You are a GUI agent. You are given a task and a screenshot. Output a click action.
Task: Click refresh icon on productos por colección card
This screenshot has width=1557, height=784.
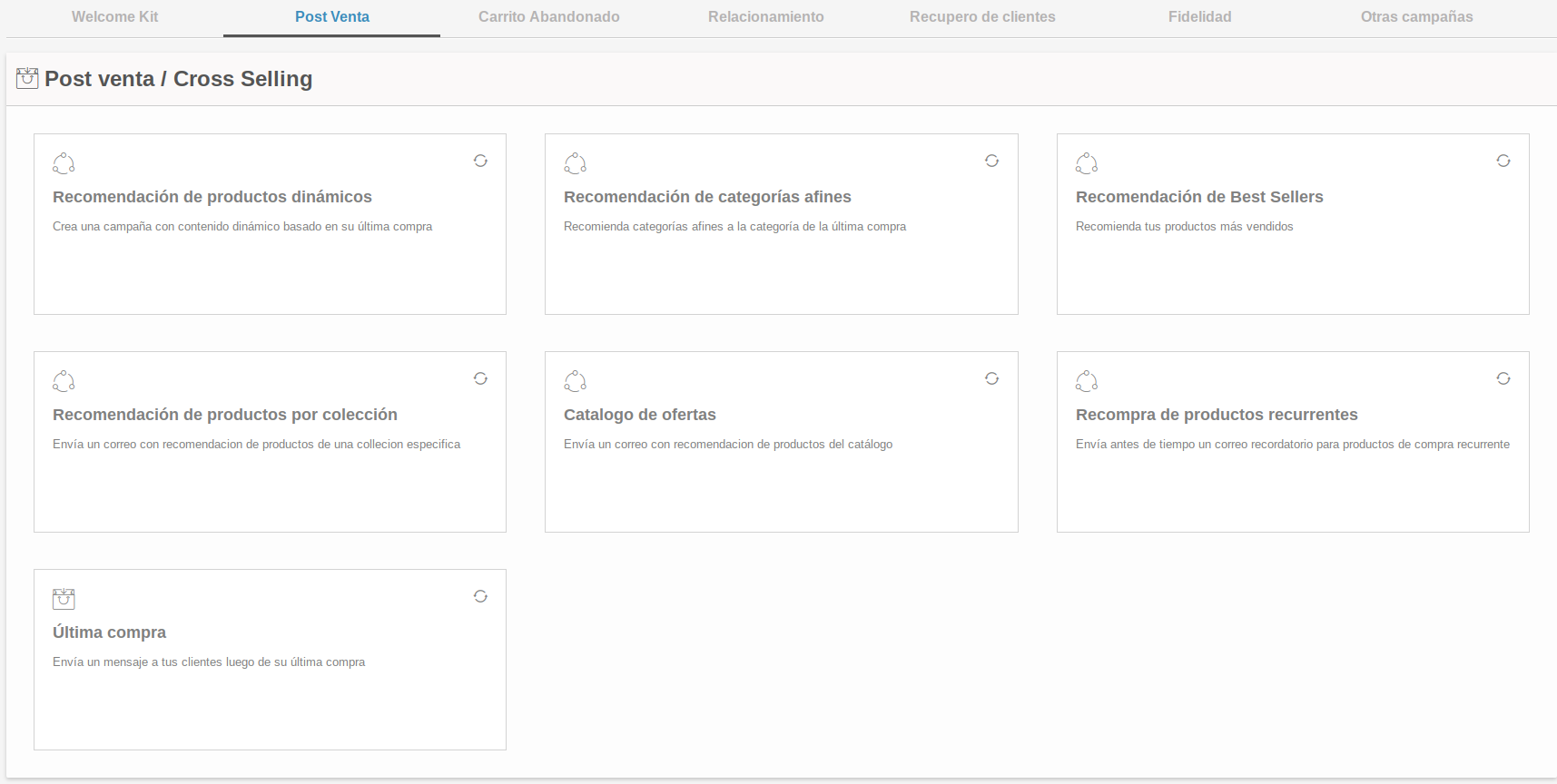(480, 378)
